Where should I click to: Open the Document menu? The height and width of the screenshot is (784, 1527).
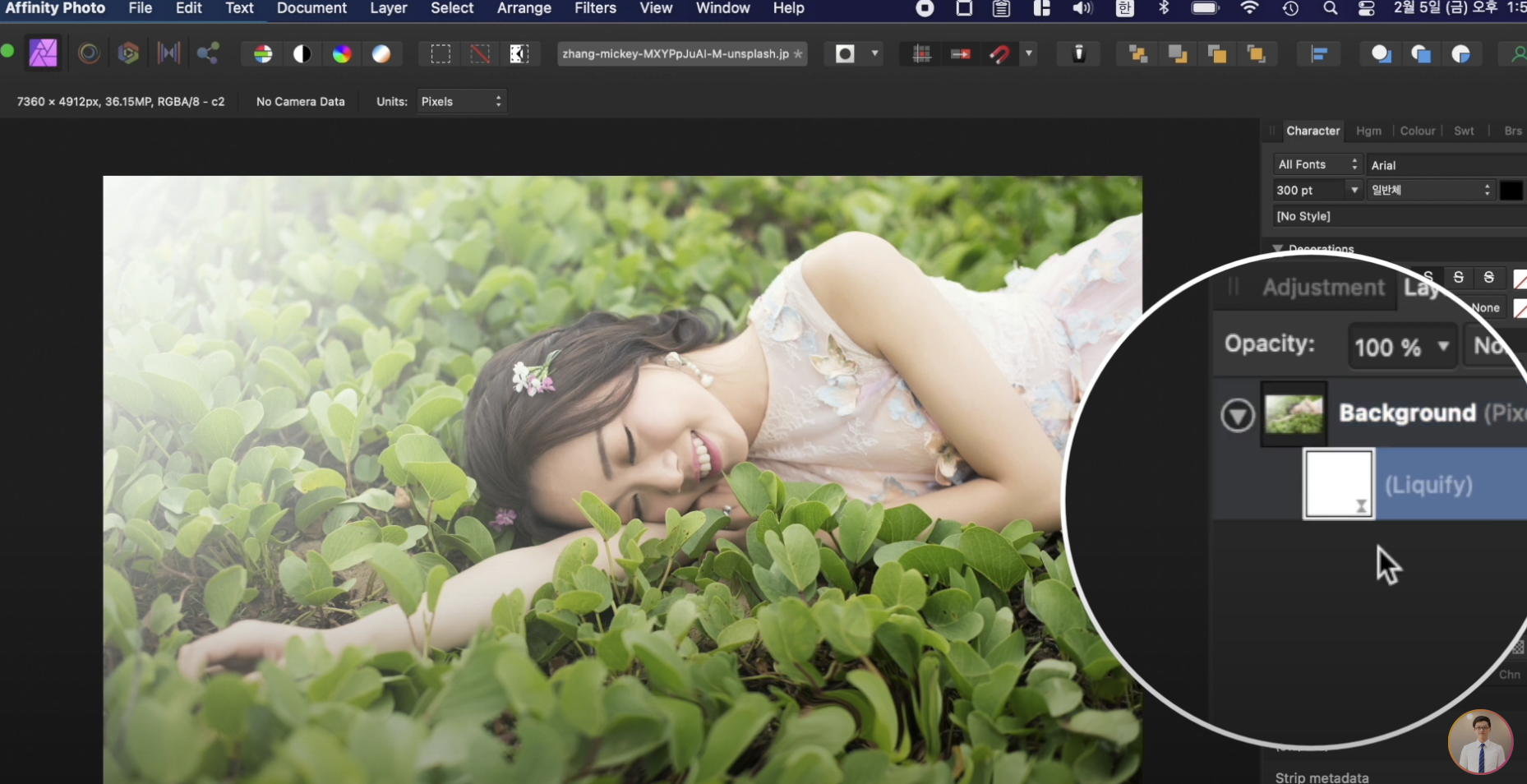[x=311, y=8]
